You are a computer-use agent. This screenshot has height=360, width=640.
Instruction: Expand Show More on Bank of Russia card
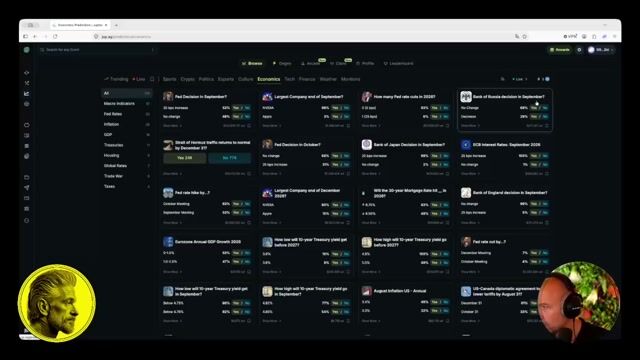click(470, 126)
